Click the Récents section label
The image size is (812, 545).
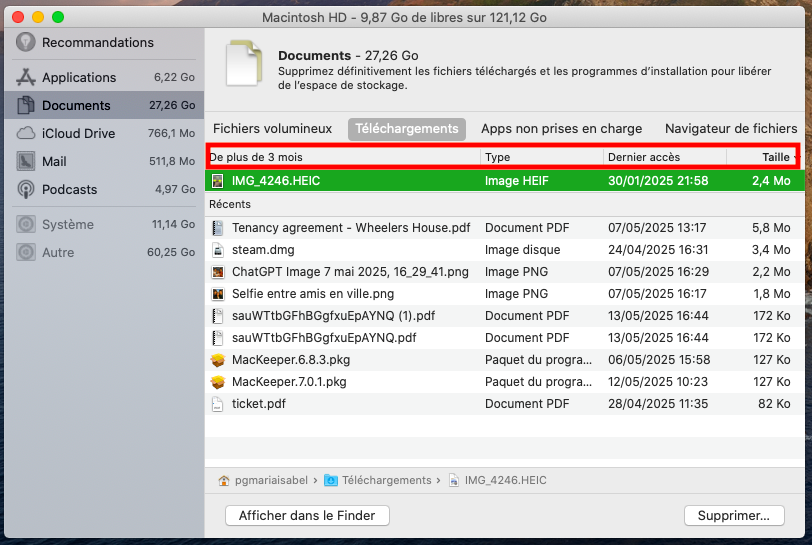(x=230, y=204)
